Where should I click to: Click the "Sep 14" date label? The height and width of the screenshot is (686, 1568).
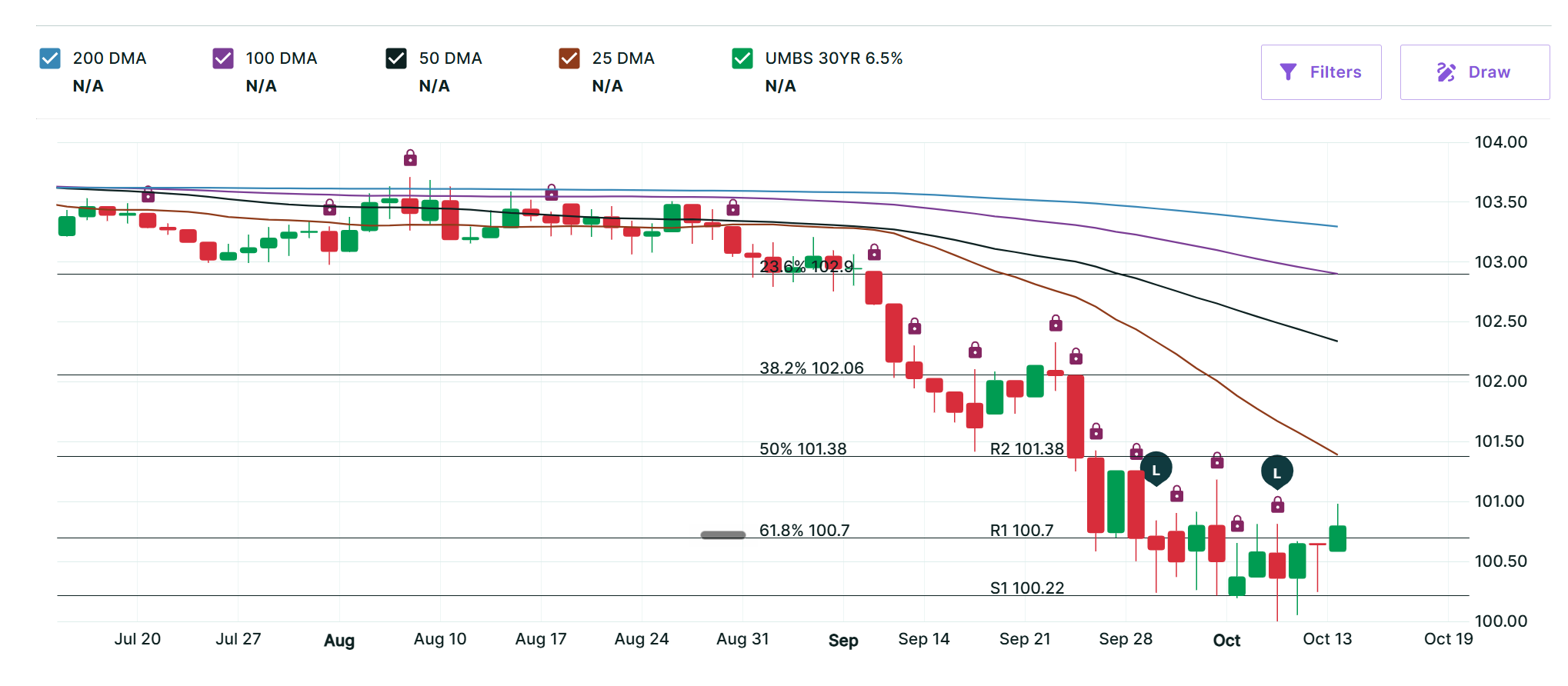[924, 638]
